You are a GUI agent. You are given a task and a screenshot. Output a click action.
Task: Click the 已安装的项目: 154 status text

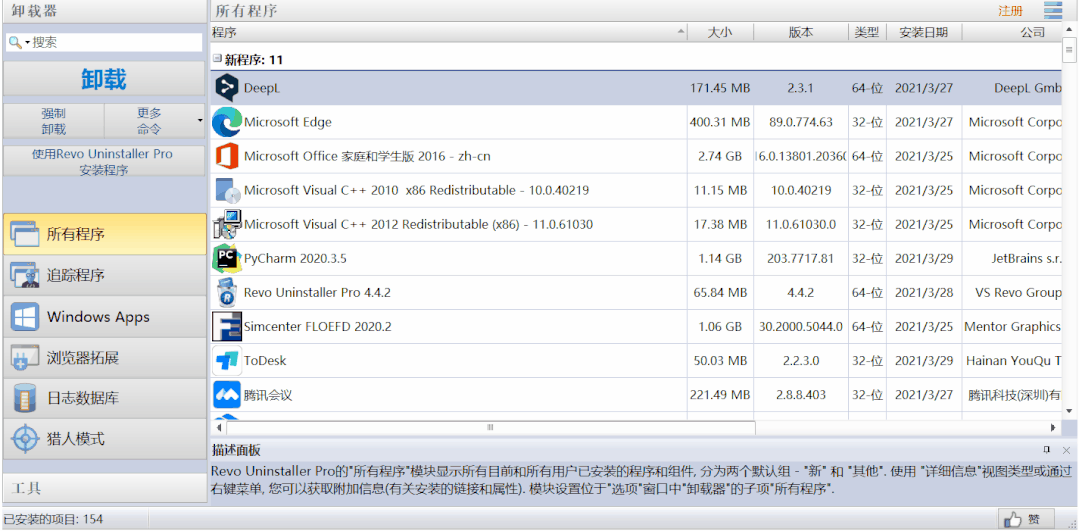[54, 519]
